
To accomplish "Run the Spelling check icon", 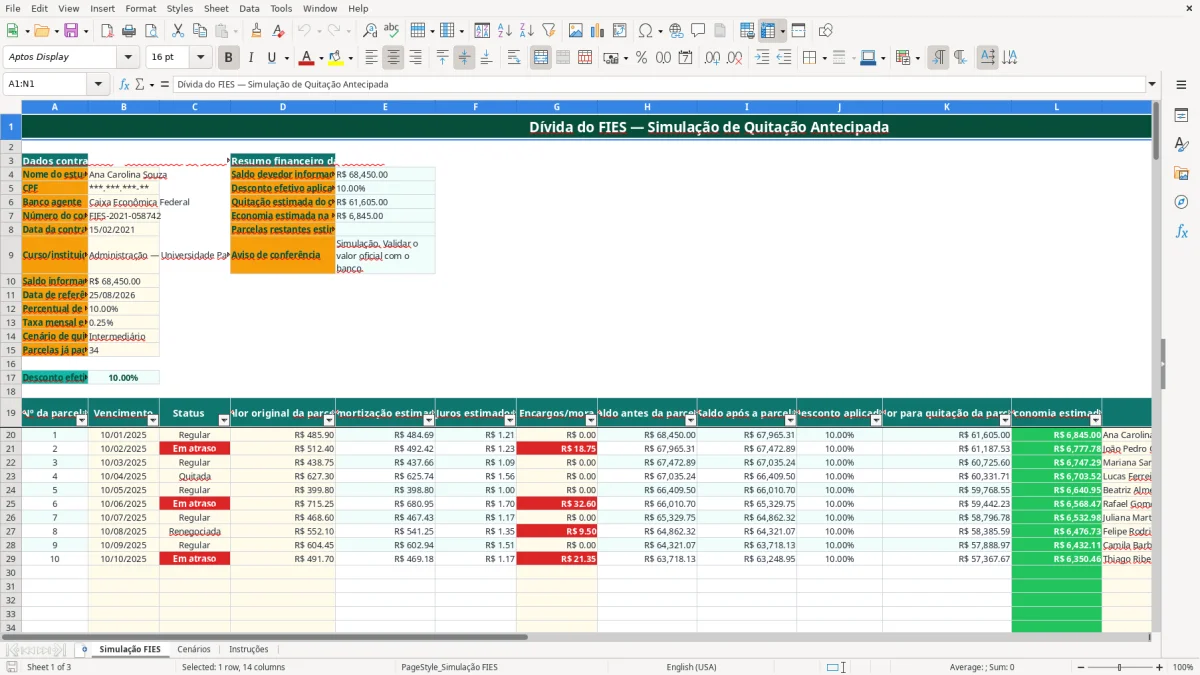I will (392, 31).
